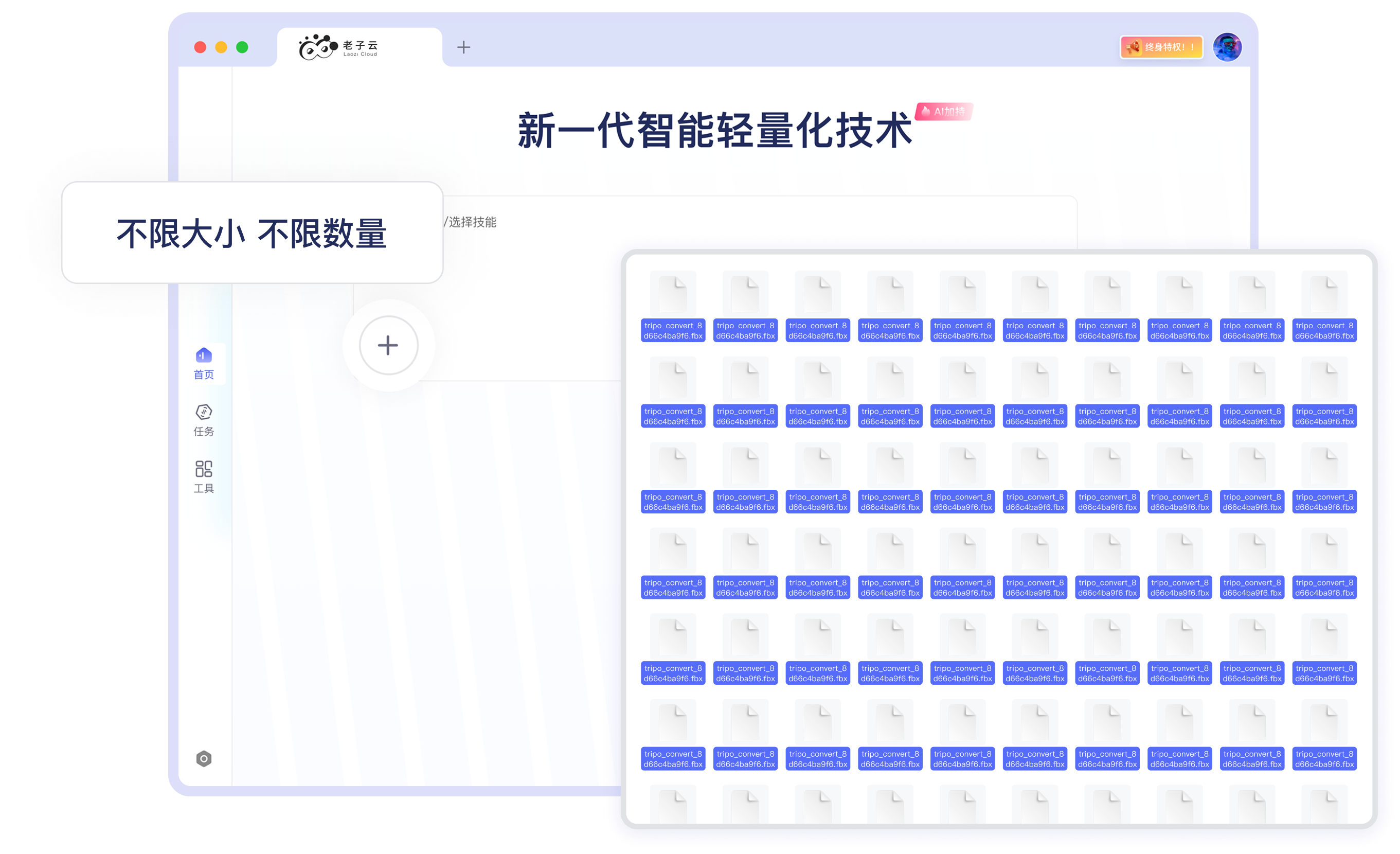Add a new tab with plus icon
1400x854 pixels.
tap(463, 47)
